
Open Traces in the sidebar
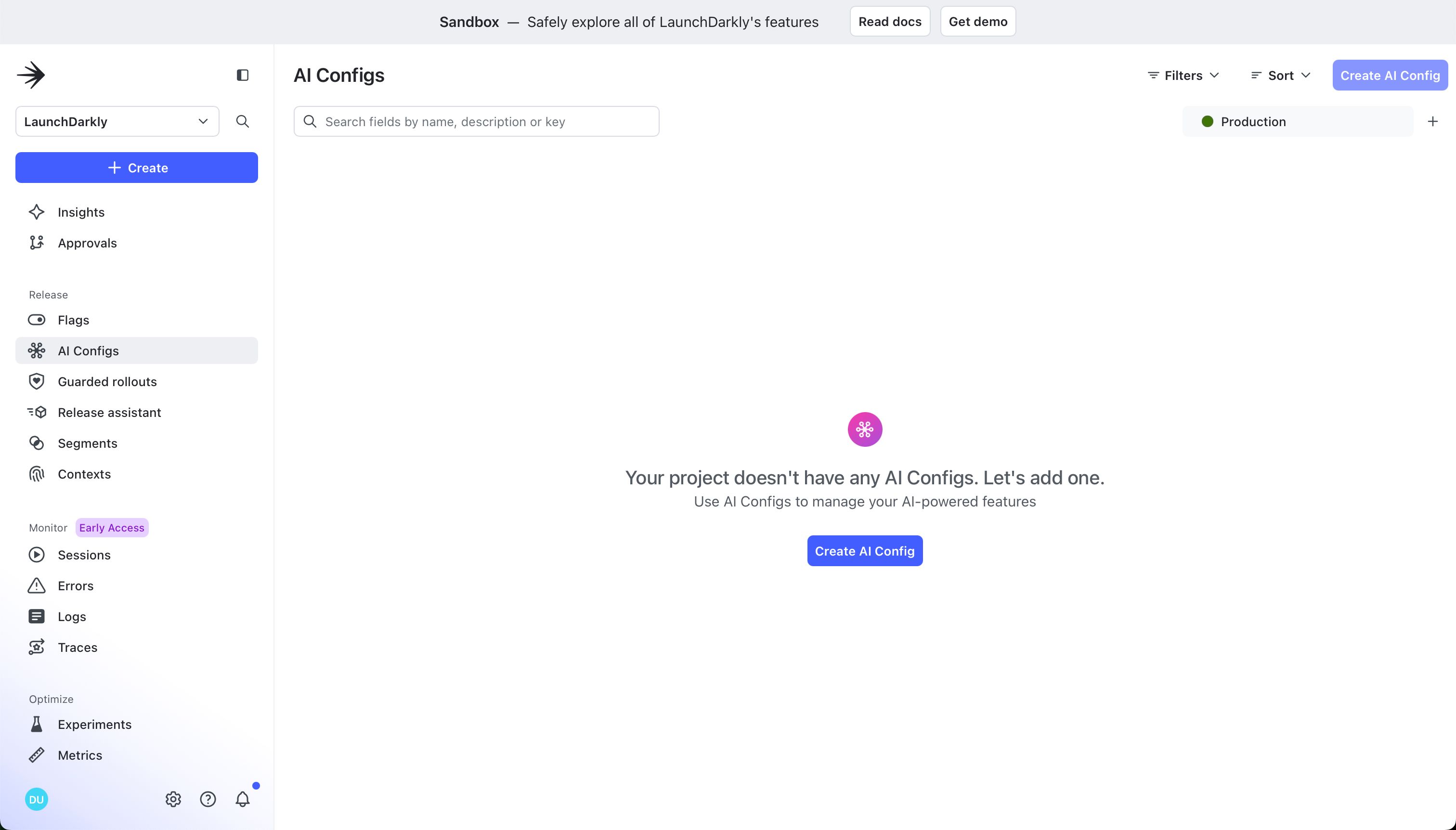point(137,647)
